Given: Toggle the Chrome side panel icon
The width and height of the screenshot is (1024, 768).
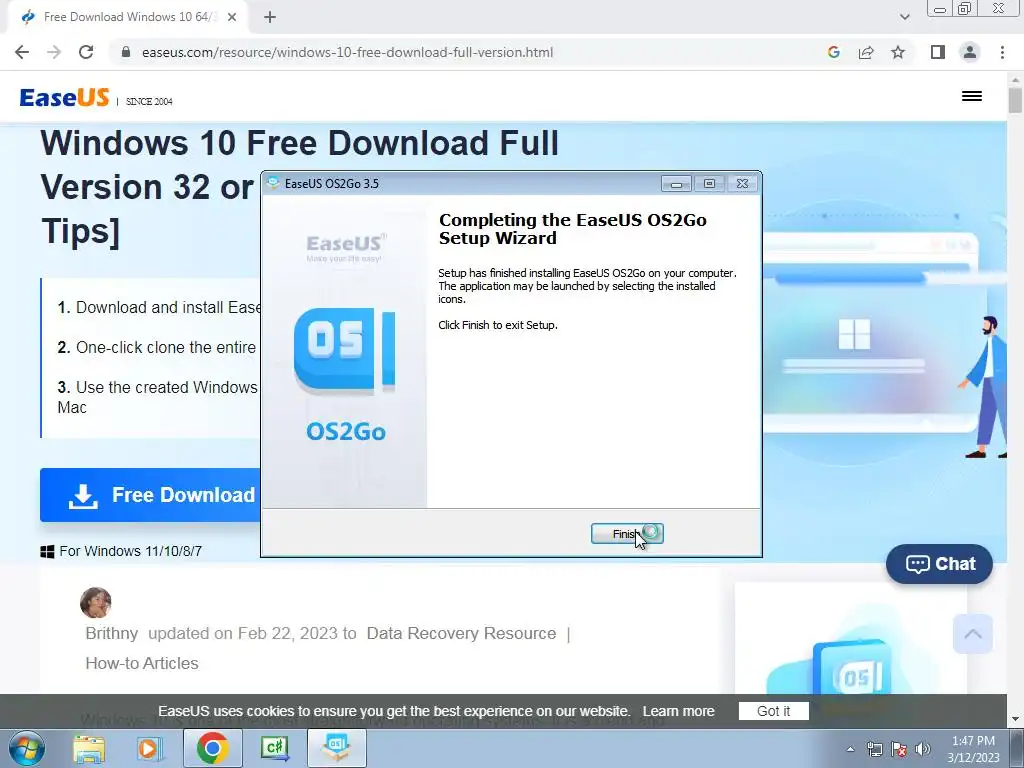Looking at the screenshot, I should point(938,52).
